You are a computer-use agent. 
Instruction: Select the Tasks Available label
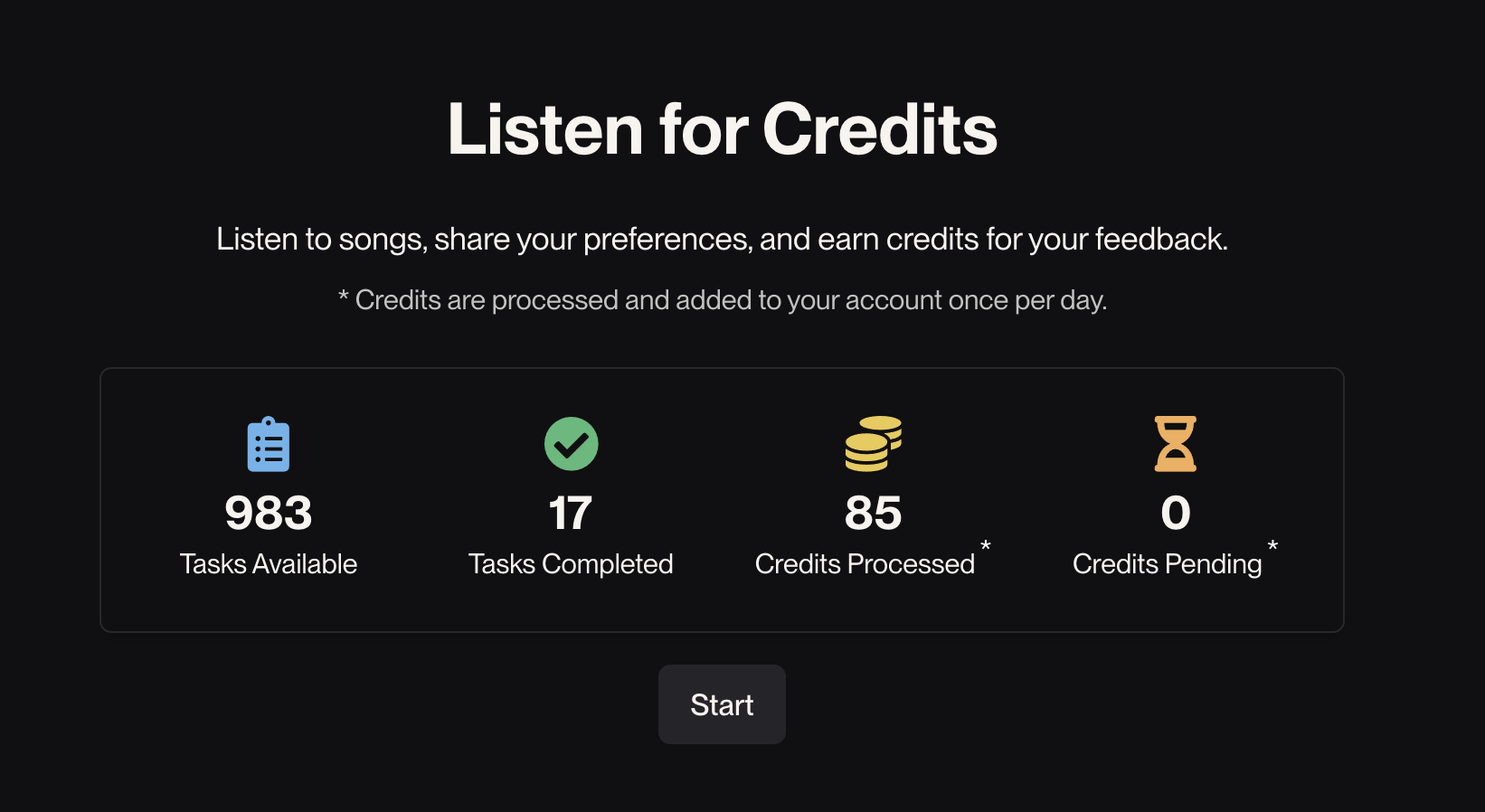click(269, 564)
